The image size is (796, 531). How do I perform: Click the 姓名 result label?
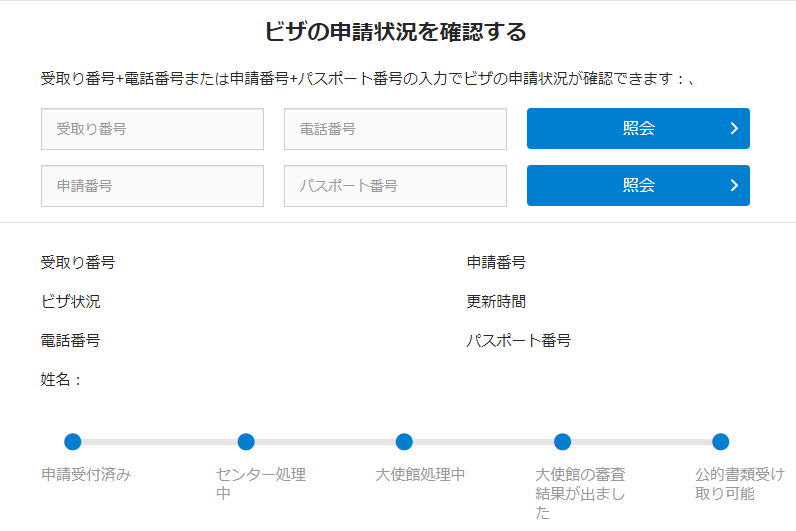point(61,379)
